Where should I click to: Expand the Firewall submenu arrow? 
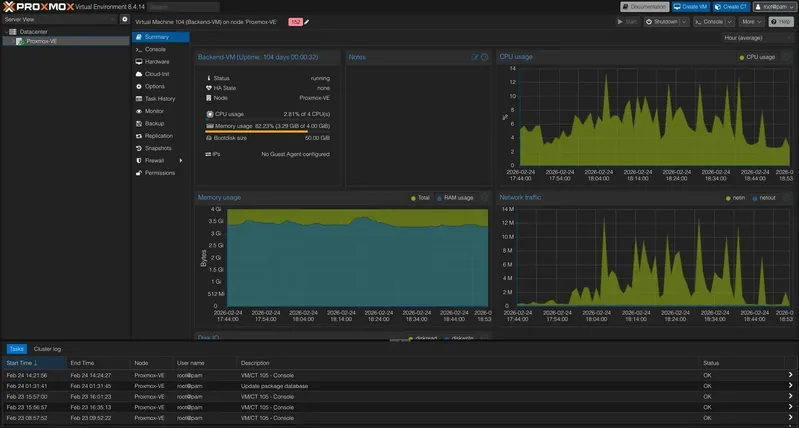tap(180, 160)
